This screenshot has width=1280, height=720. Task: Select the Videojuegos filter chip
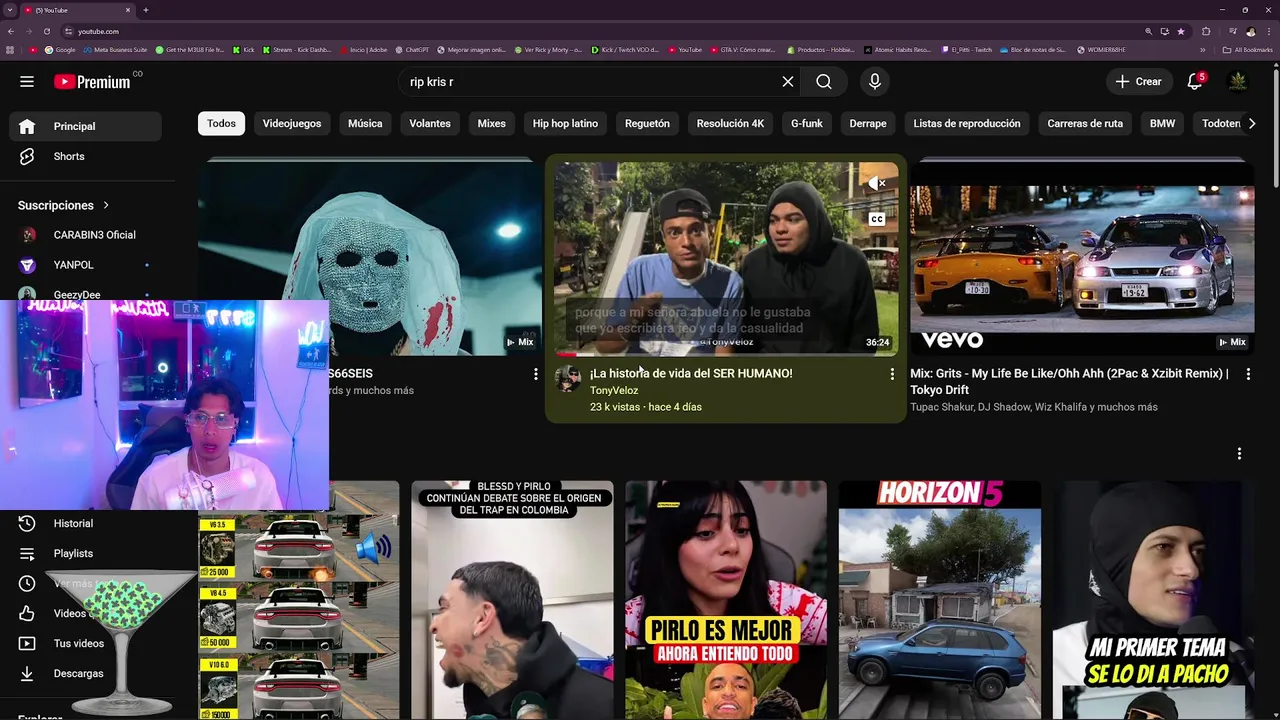[292, 124]
